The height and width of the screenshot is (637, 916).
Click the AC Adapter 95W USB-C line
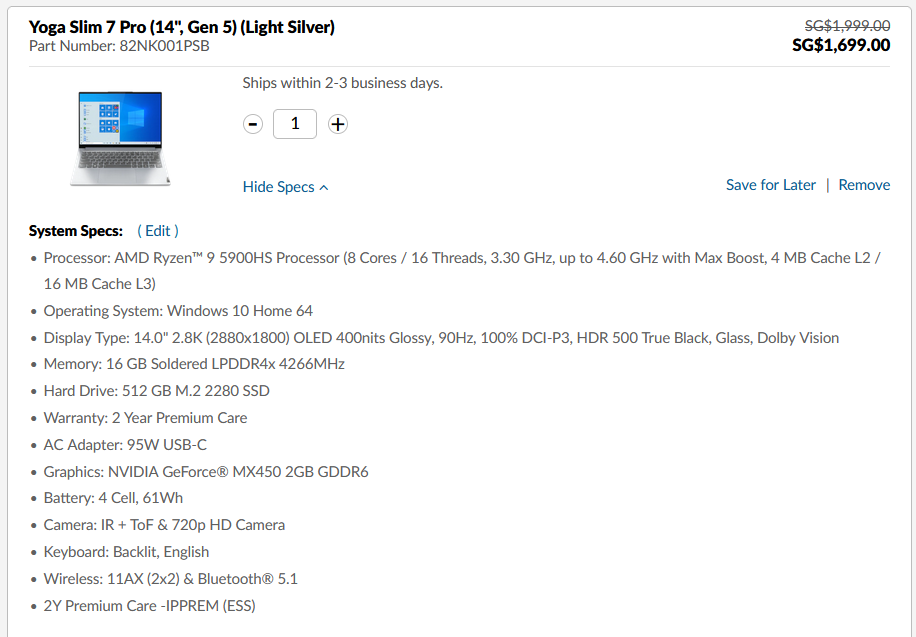pos(125,445)
